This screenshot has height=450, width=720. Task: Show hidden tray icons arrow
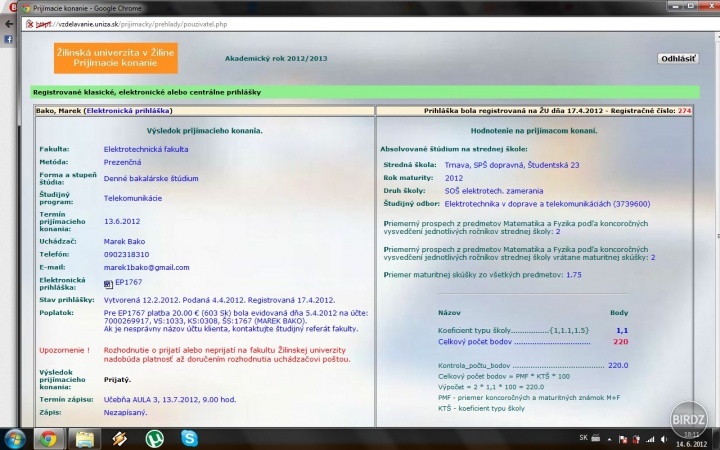coord(609,439)
